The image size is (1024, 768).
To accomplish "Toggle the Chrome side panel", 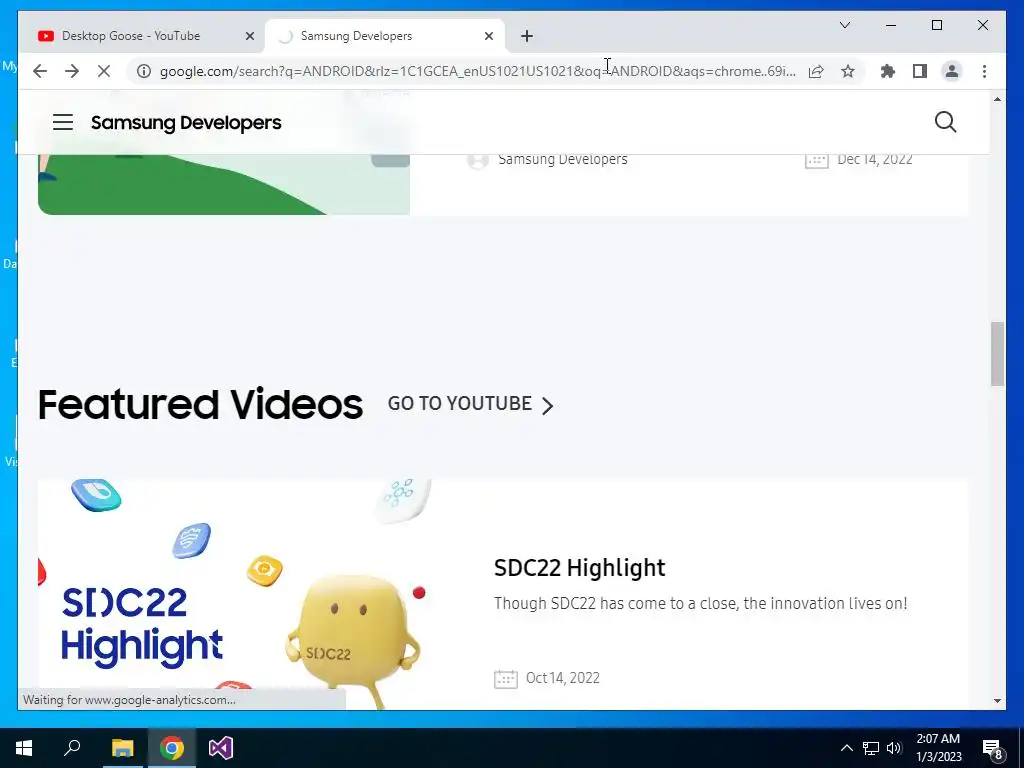I will 920,71.
